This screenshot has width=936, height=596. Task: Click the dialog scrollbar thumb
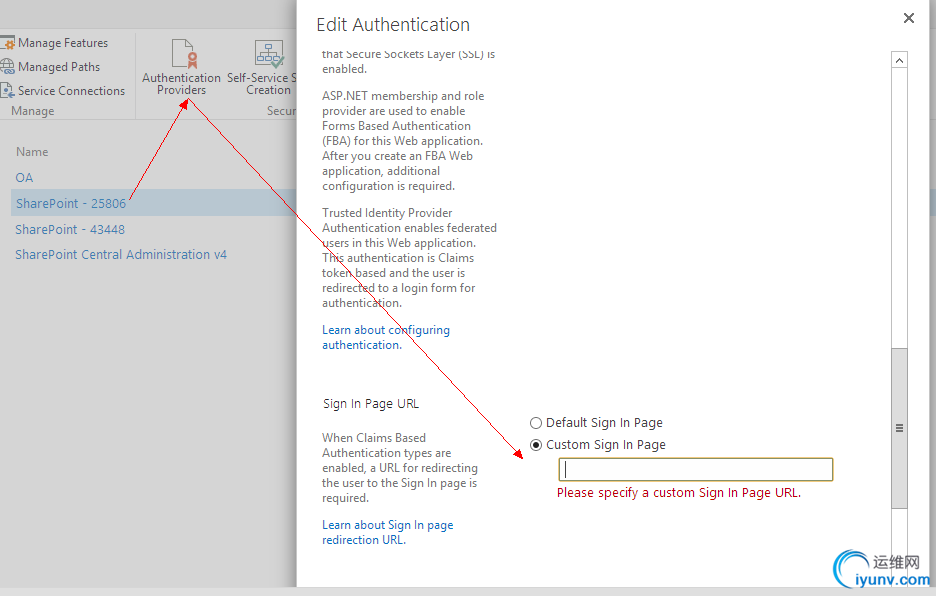click(x=899, y=428)
